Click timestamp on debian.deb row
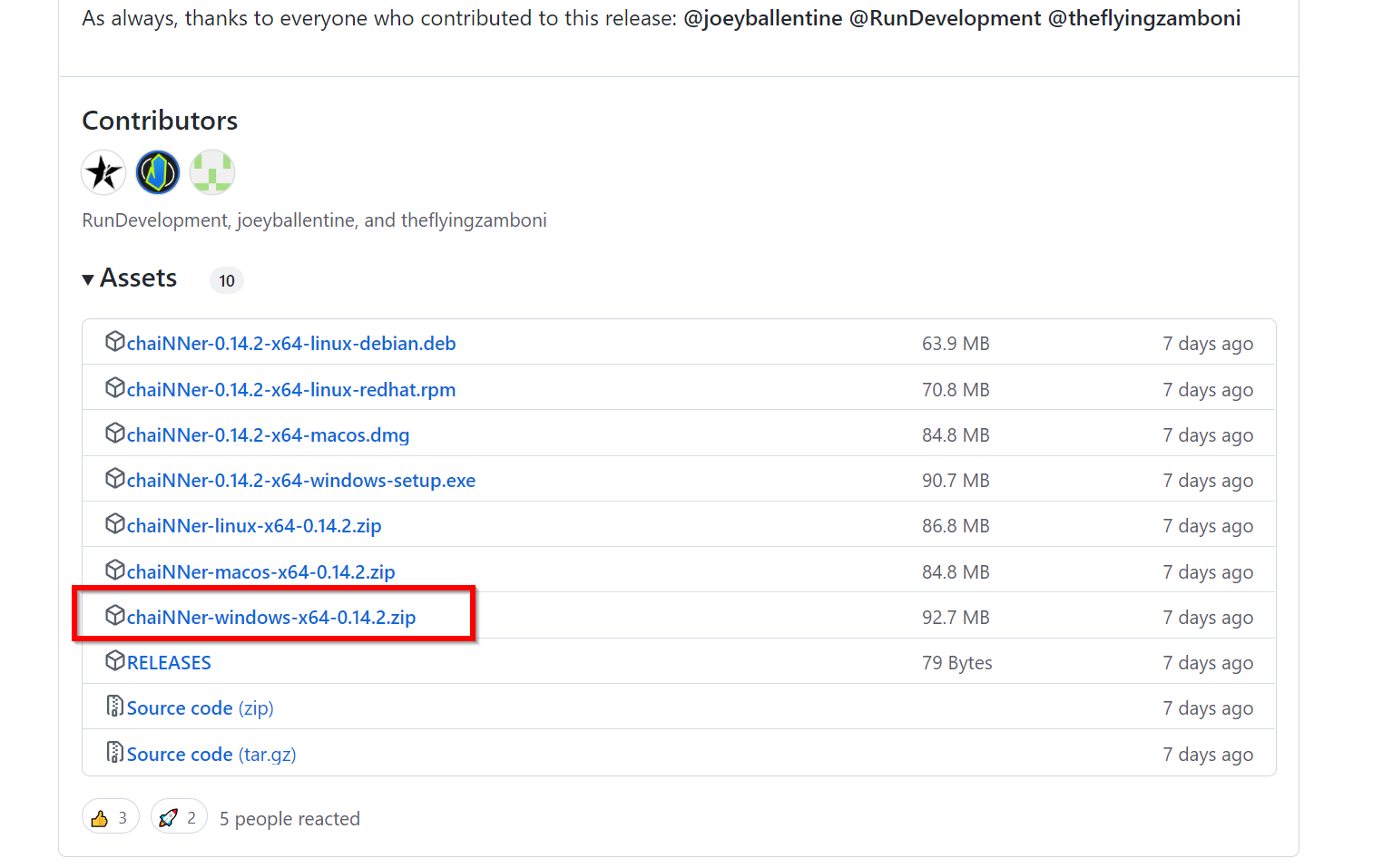Viewport: 1373px width, 868px height. pos(1208,344)
